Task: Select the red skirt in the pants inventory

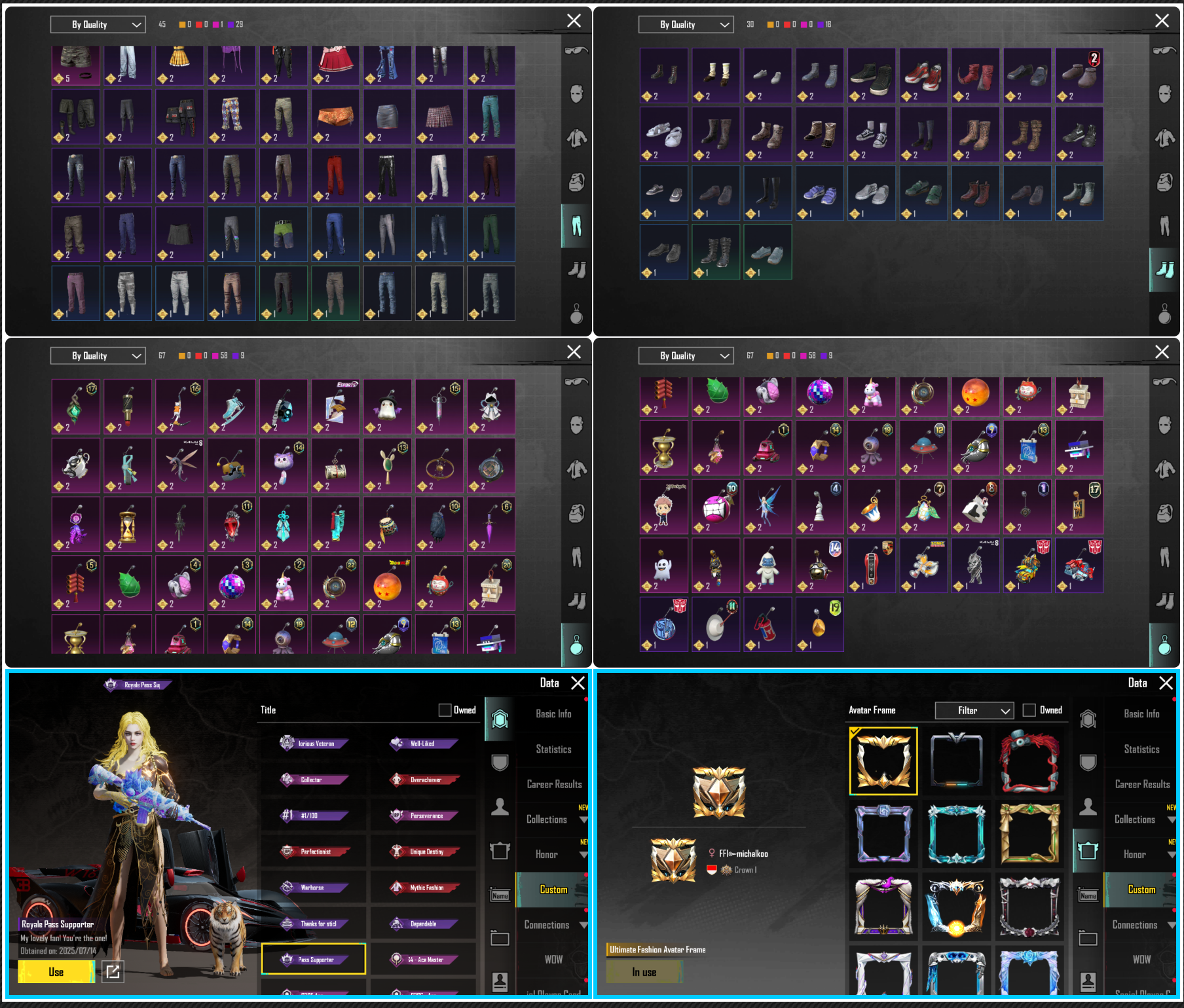Action: (x=335, y=64)
